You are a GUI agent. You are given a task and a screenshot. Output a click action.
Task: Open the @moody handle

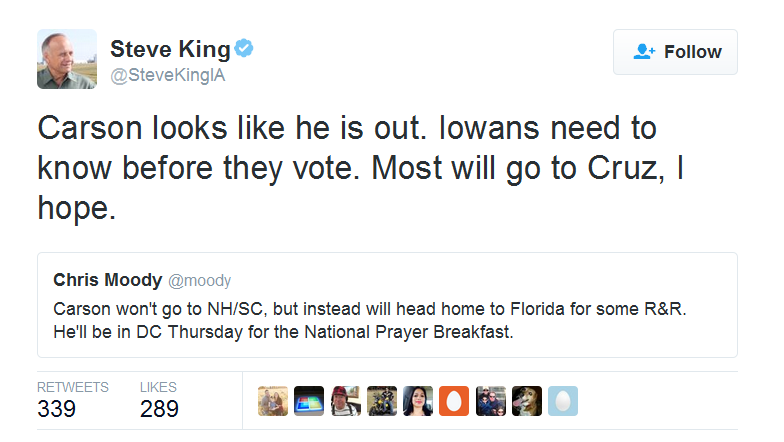200,280
